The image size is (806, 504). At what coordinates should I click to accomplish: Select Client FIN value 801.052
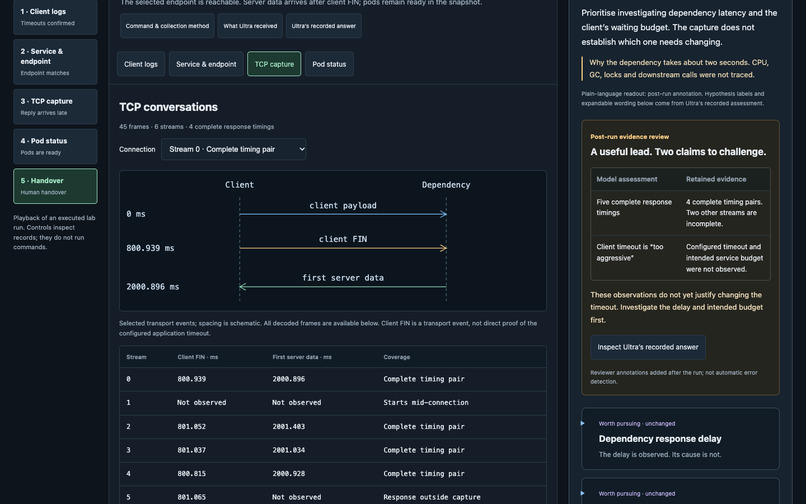coord(191,426)
